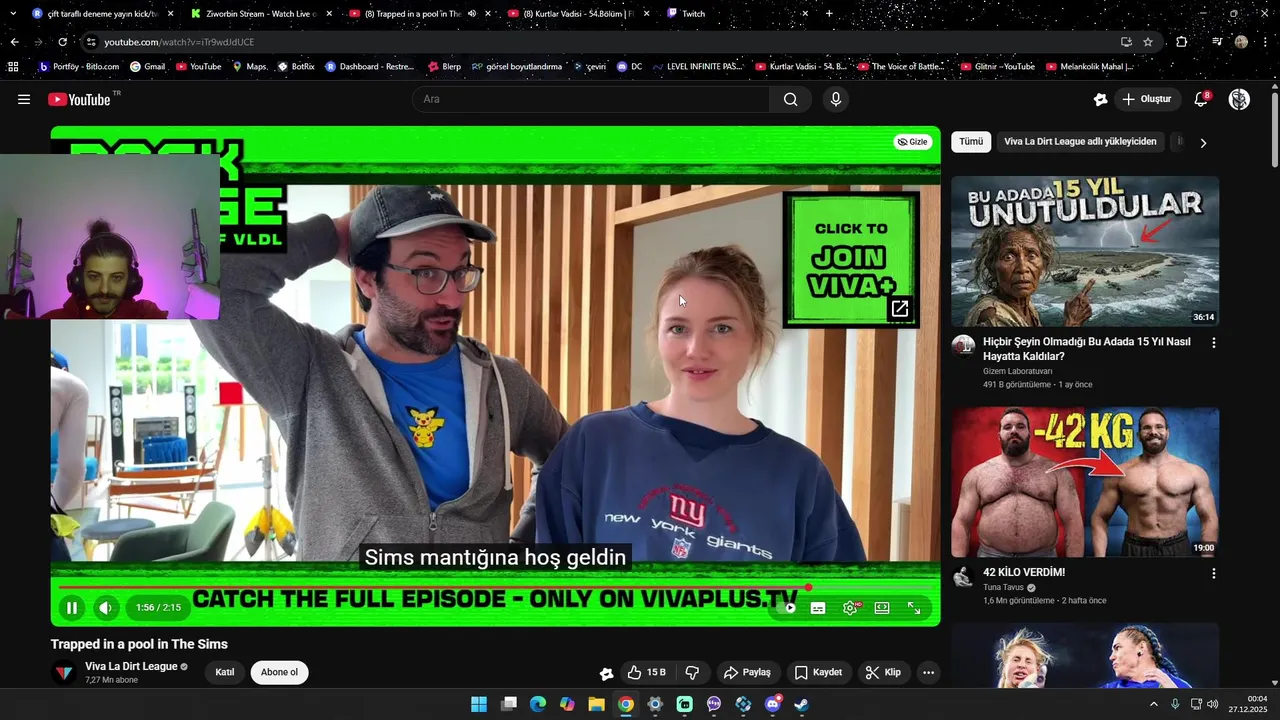This screenshot has height=720, width=1280.
Task: Toggle autoplay switch in the player
Action: pos(788,607)
